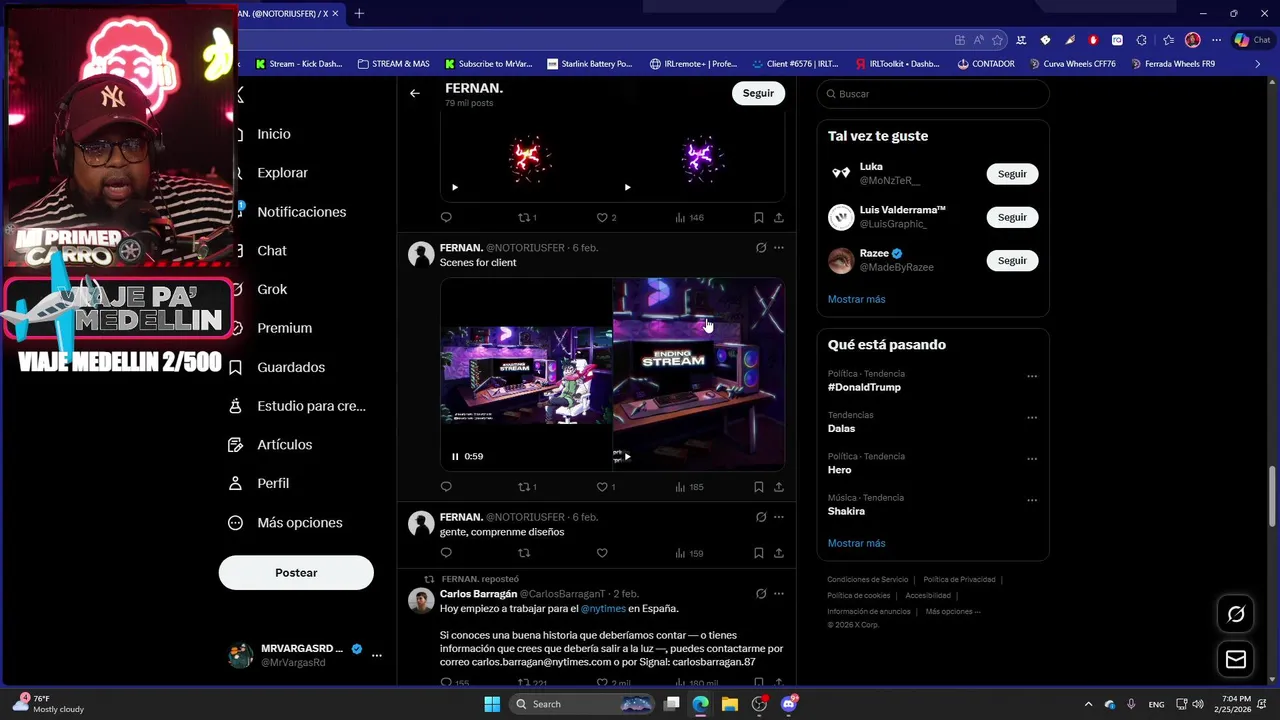Follow Razee @MadeByRazee
This screenshot has height=720, width=1280.
1012,260
